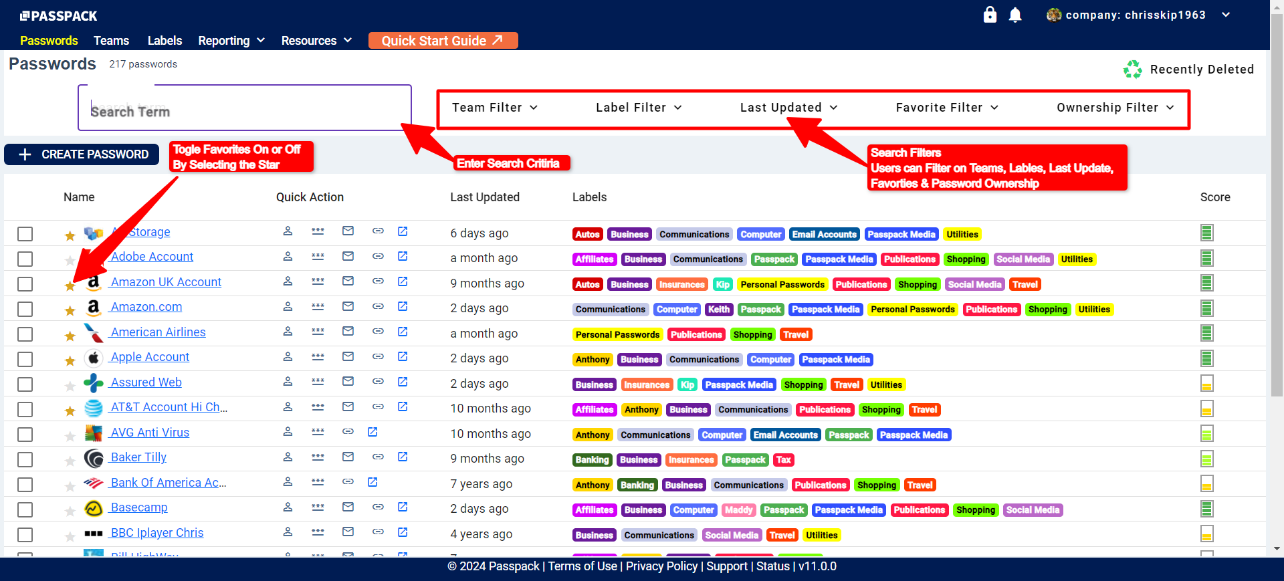This screenshot has width=1284, height=581.
Task: Check the Apple Account row checkbox
Action: point(25,359)
